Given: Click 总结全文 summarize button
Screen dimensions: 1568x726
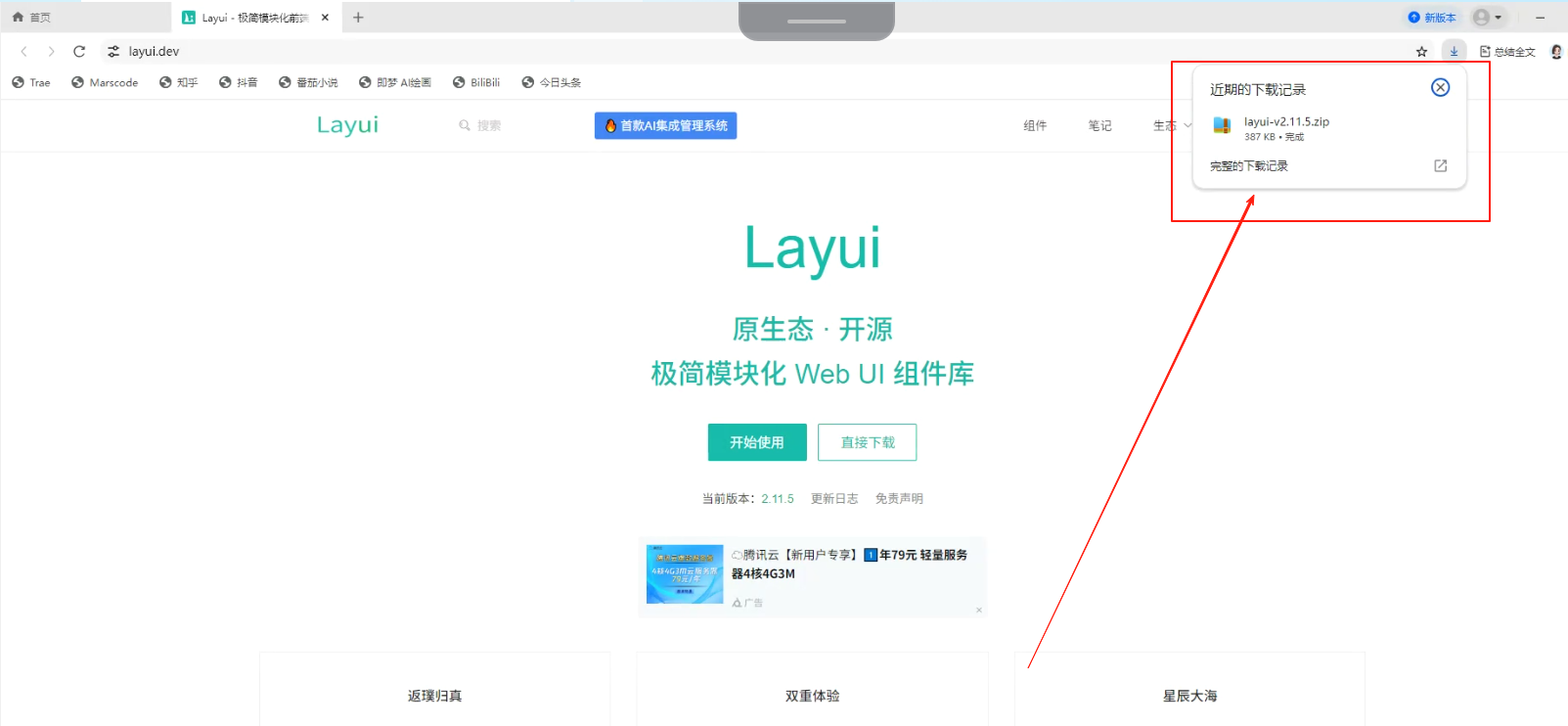Looking at the screenshot, I should [1507, 52].
